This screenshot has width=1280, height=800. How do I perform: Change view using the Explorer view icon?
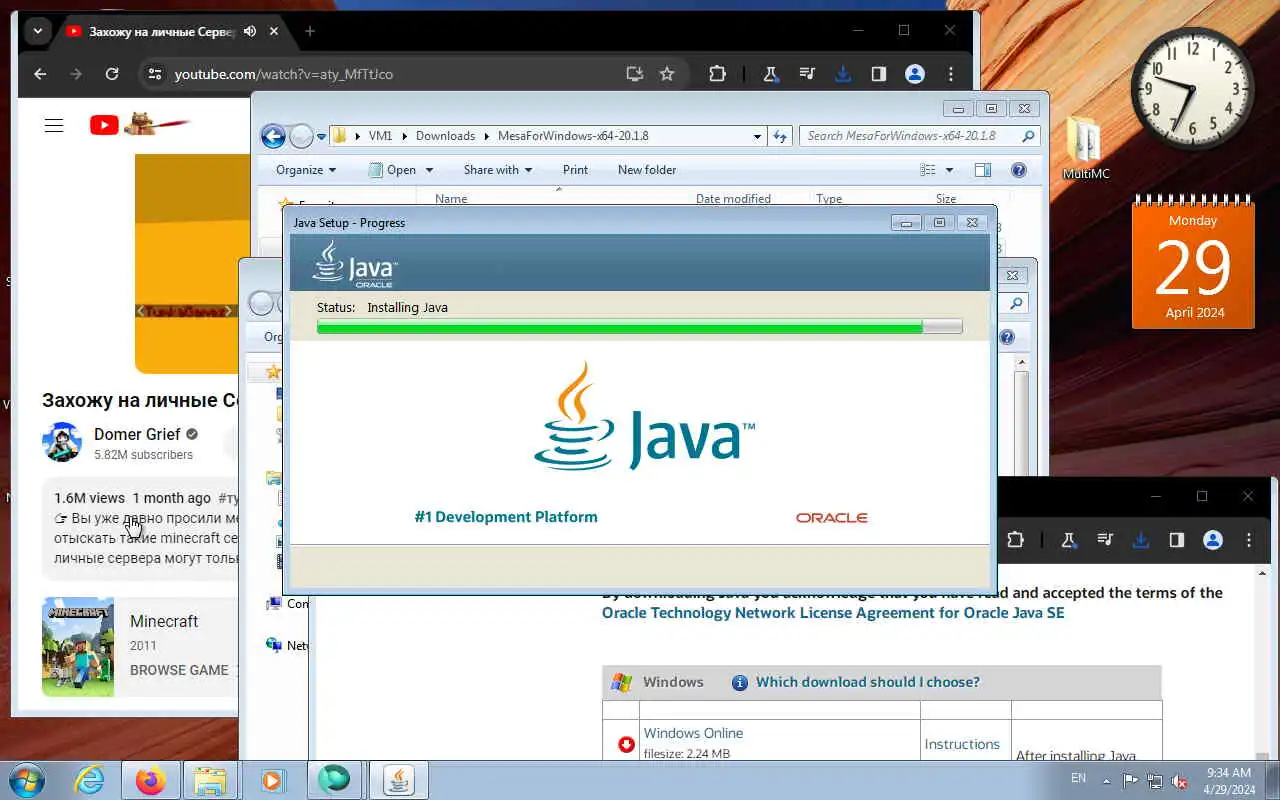pos(928,170)
